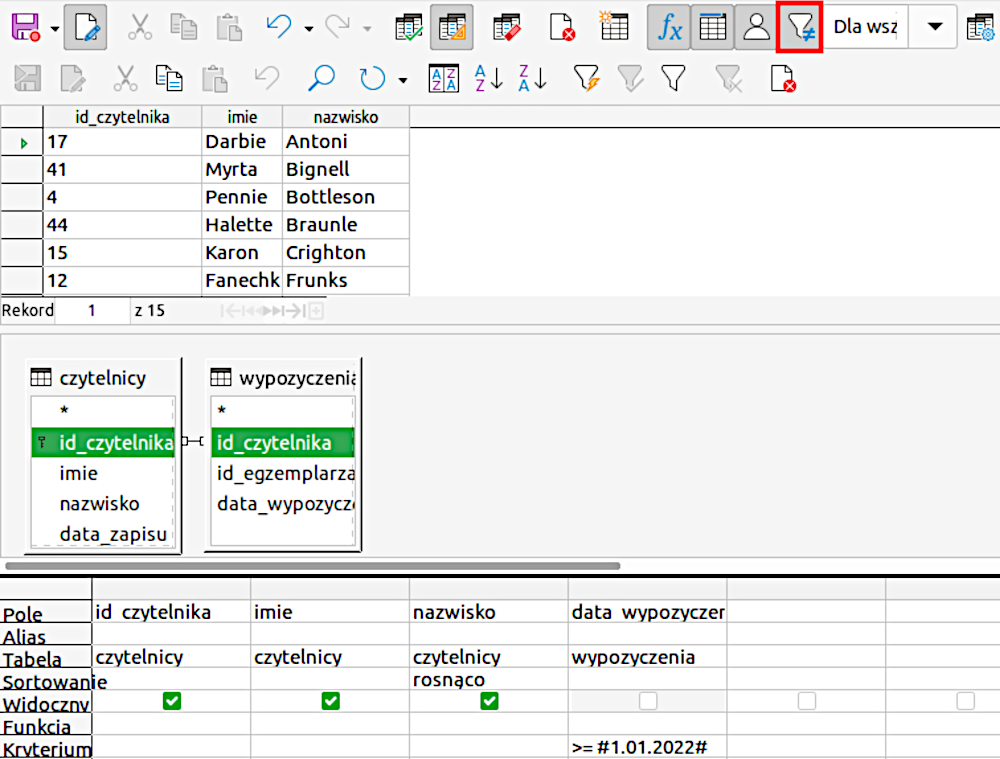Select data_zapisu field in czytelnicy table

[x=112, y=534]
